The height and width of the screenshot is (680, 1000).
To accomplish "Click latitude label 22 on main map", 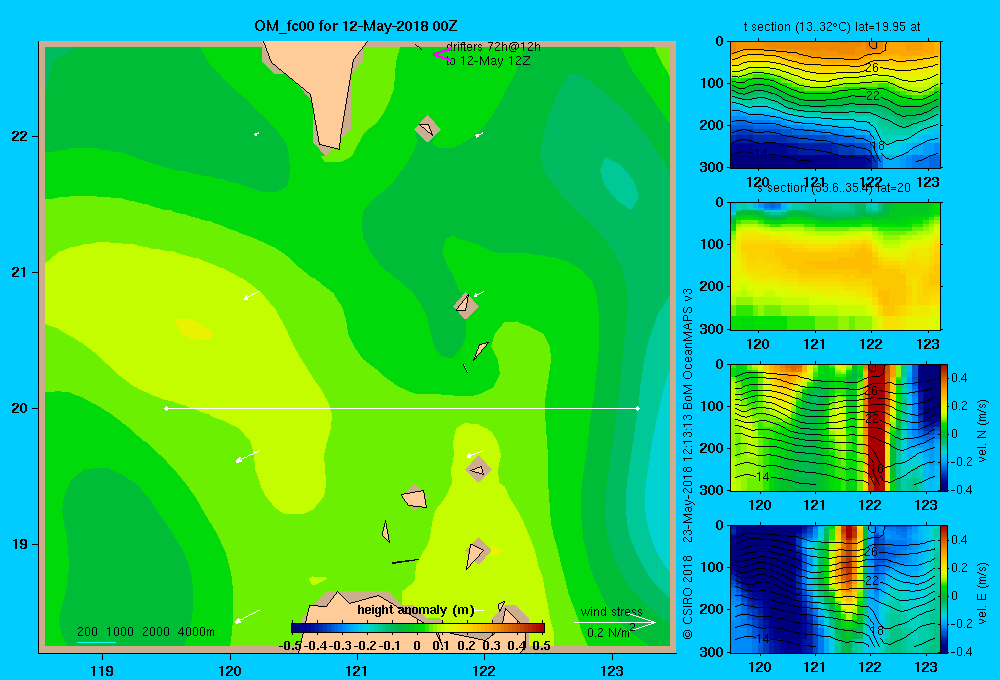I will coord(20,137).
